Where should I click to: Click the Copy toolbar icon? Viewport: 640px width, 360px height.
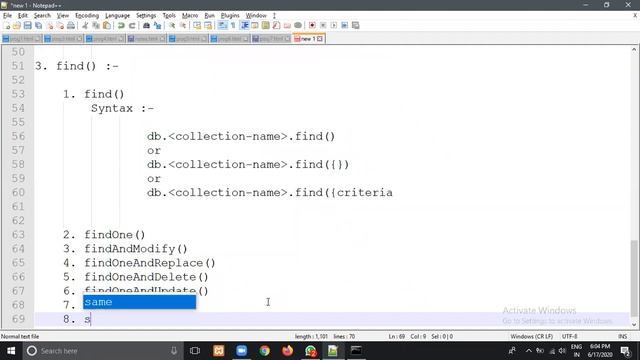[x=96, y=25]
